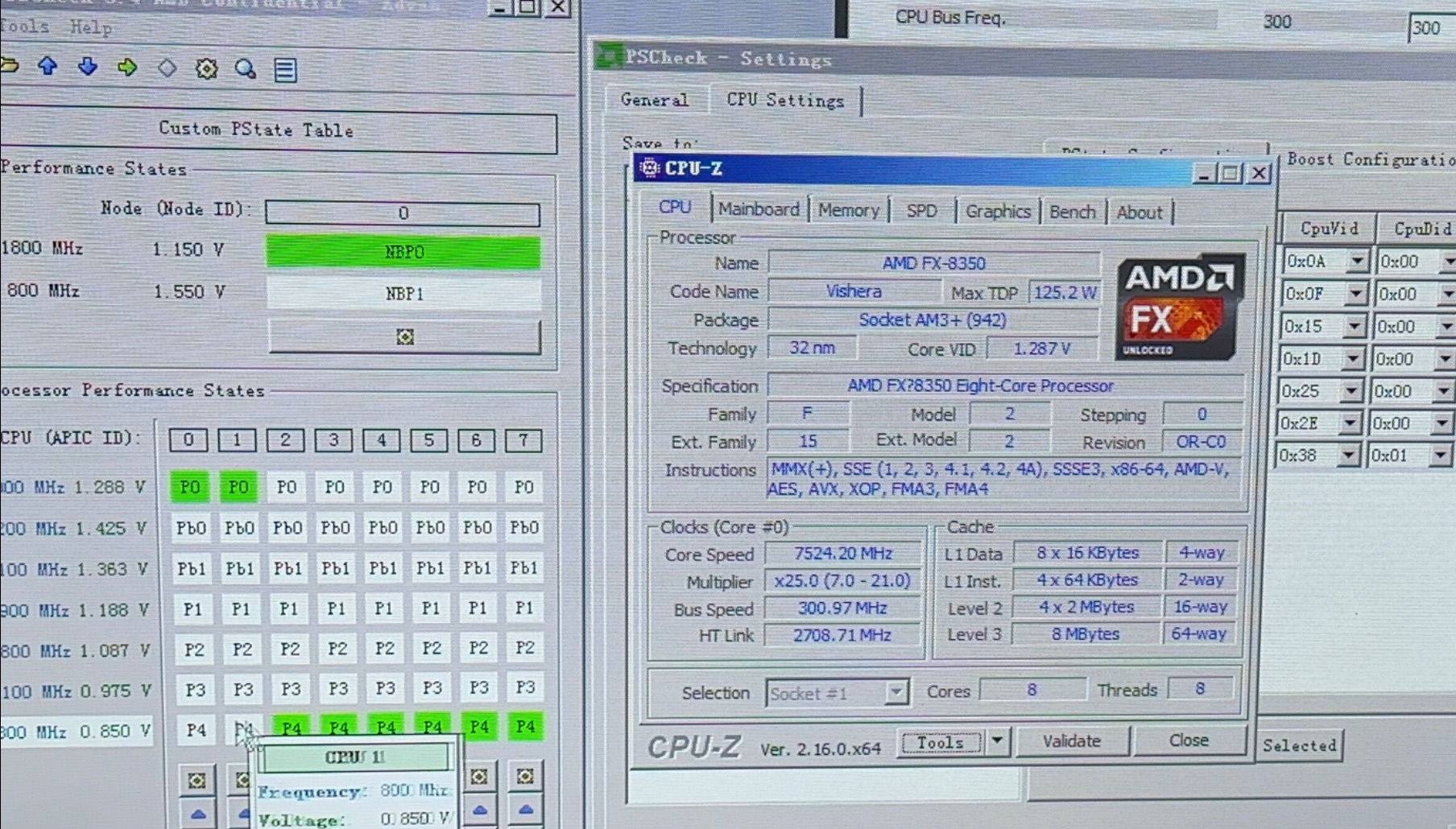Set CPU 3 to the Pb1 boost state
This screenshot has height=829, width=1456.
click(x=335, y=568)
